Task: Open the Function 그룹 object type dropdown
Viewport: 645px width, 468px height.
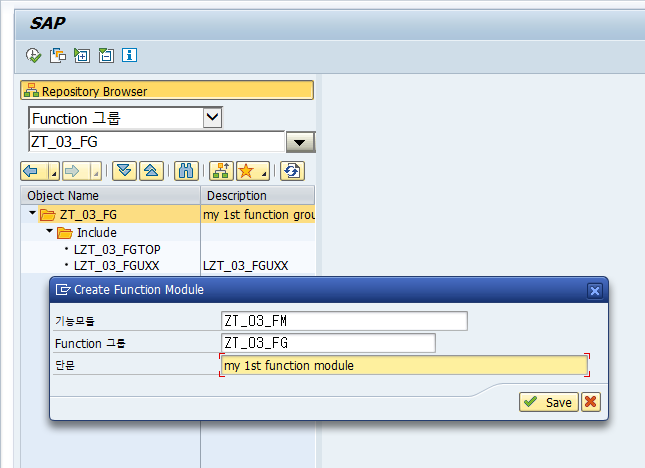Action: 212,118
